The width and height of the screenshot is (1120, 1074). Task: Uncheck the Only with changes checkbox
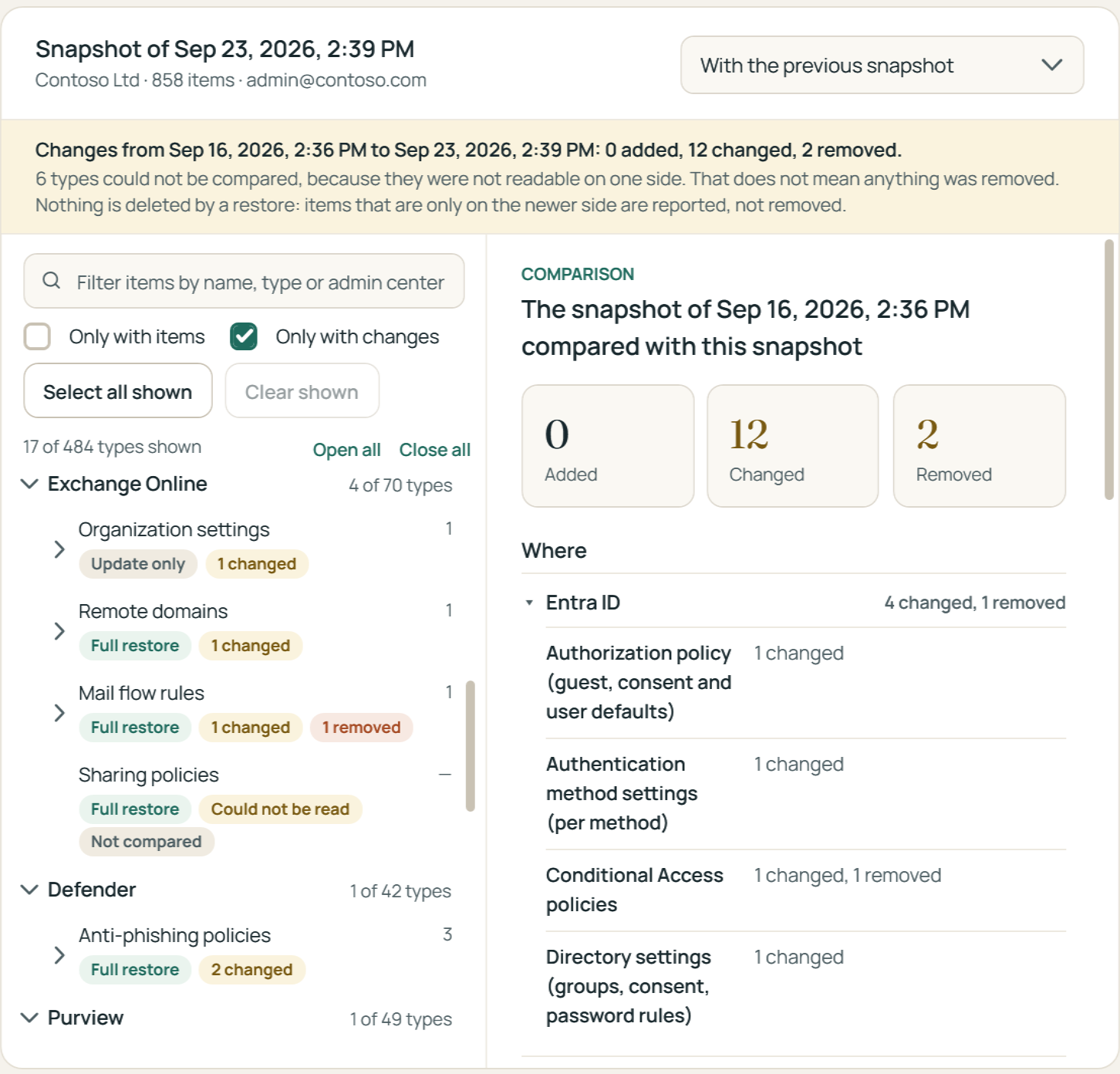[x=244, y=336]
